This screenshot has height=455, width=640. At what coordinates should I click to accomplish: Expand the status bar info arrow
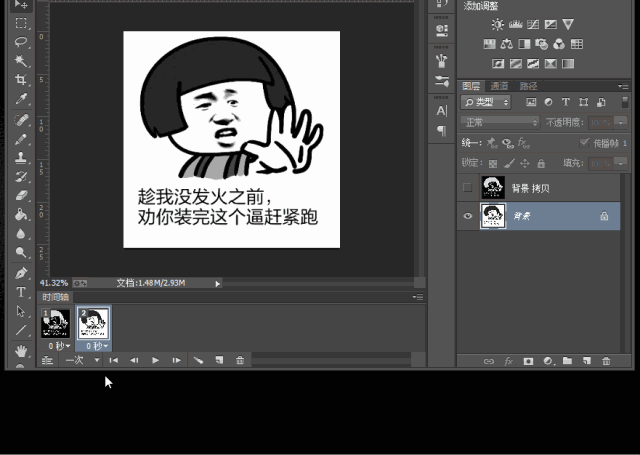[218, 284]
